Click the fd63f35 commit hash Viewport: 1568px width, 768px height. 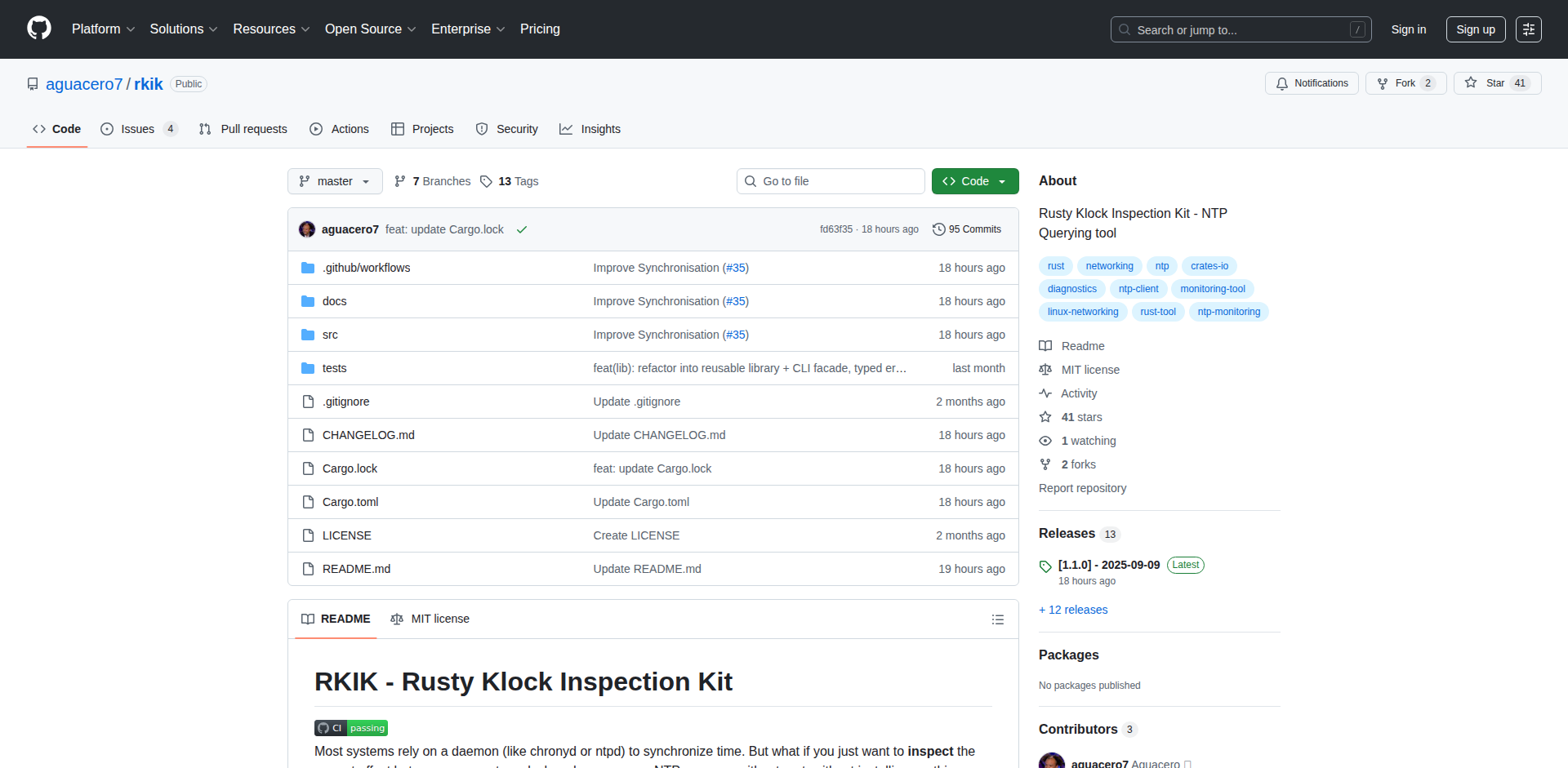click(835, 229)
